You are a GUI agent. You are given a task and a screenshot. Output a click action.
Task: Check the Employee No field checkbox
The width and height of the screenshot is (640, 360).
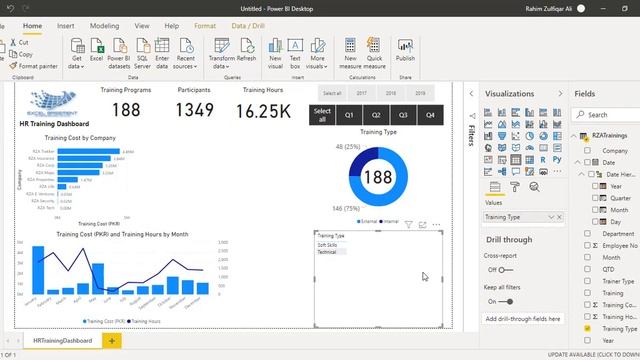[x=587, y=245]
